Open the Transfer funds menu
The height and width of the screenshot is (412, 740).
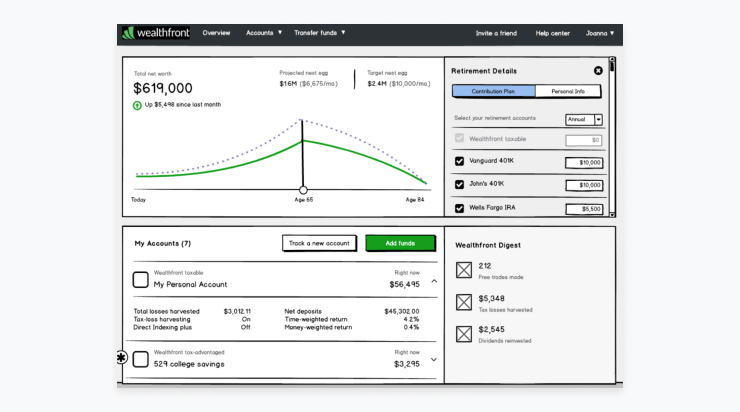pyautogui.click(x=320, y=33)
